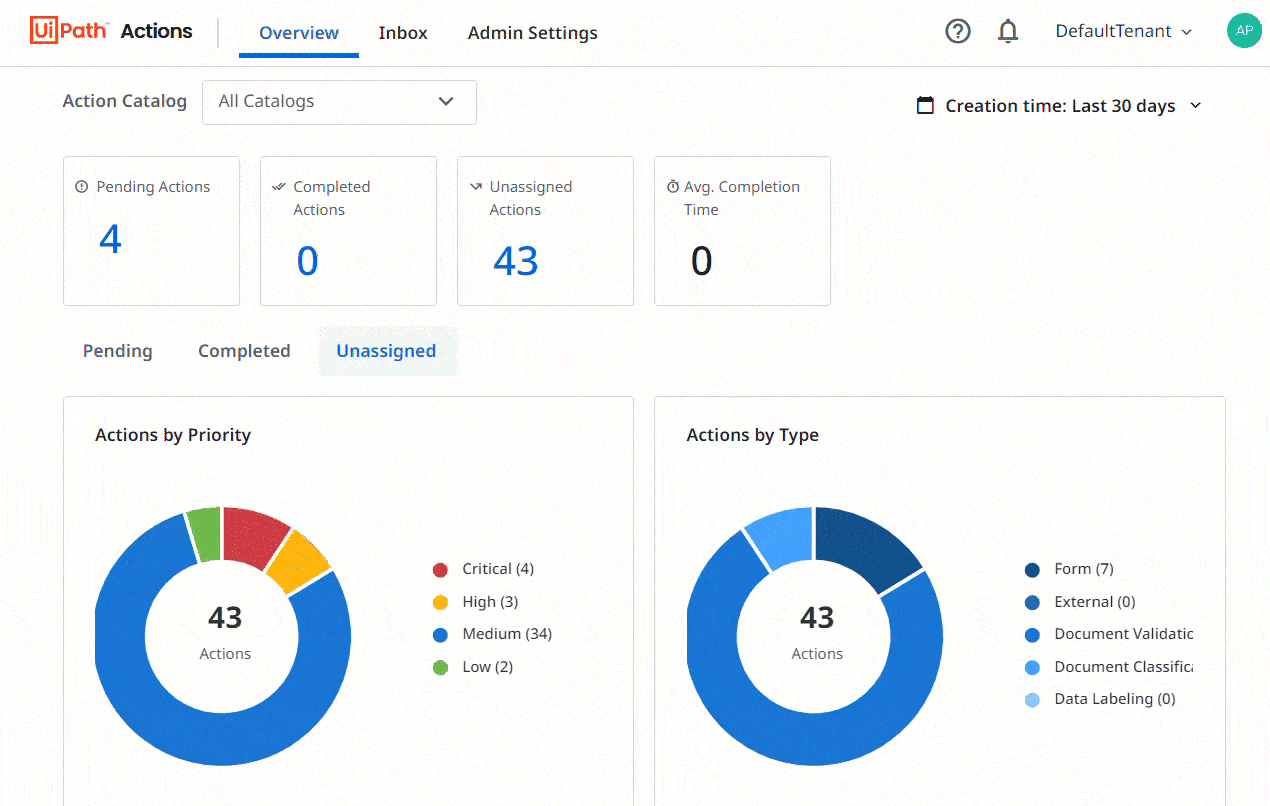Click the calendar icon beside Creation time
This screenshot has width=1270, height=806.
click(x=925, y=106)
